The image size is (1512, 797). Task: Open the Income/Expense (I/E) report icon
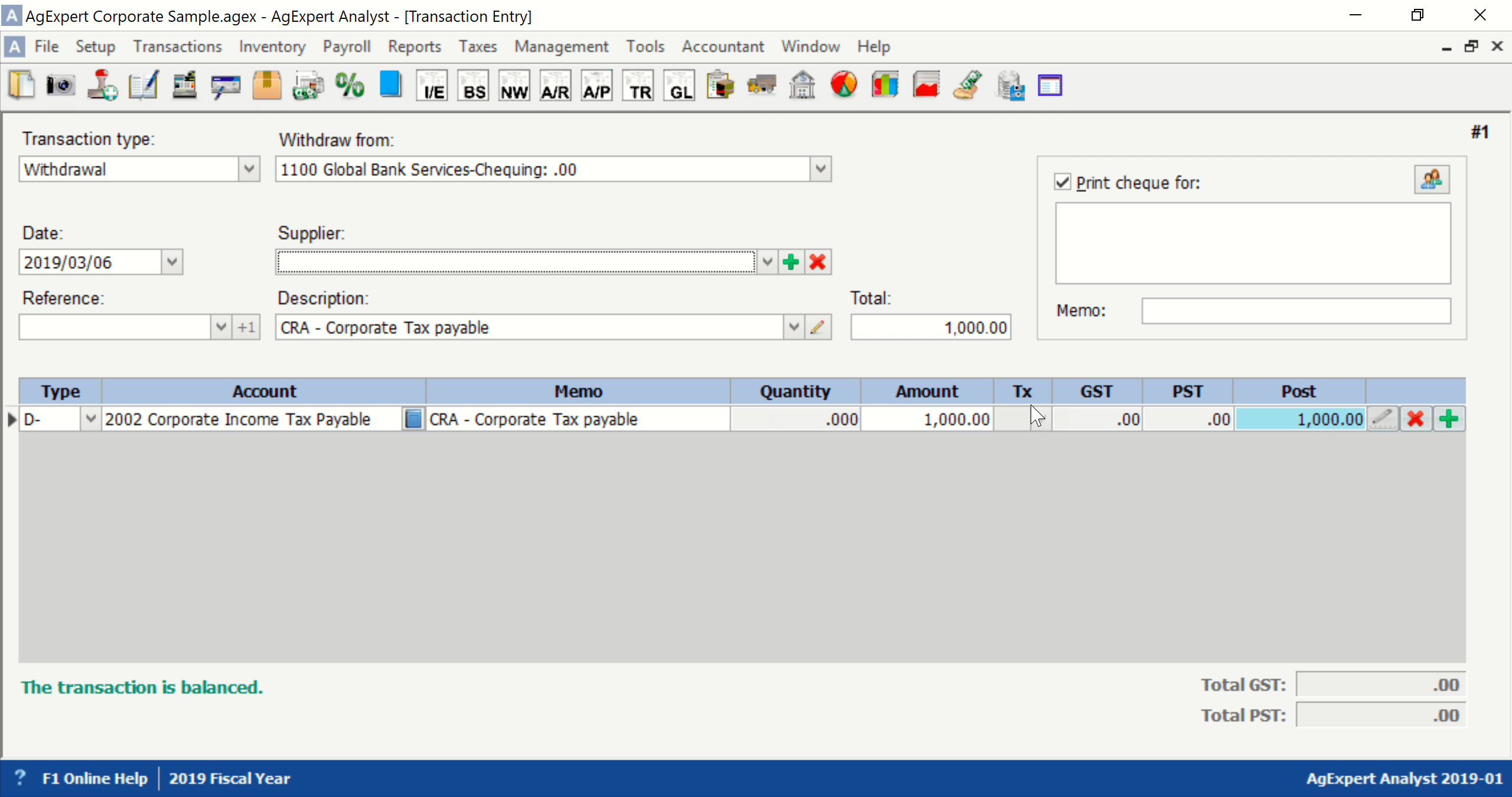(432, 85)
